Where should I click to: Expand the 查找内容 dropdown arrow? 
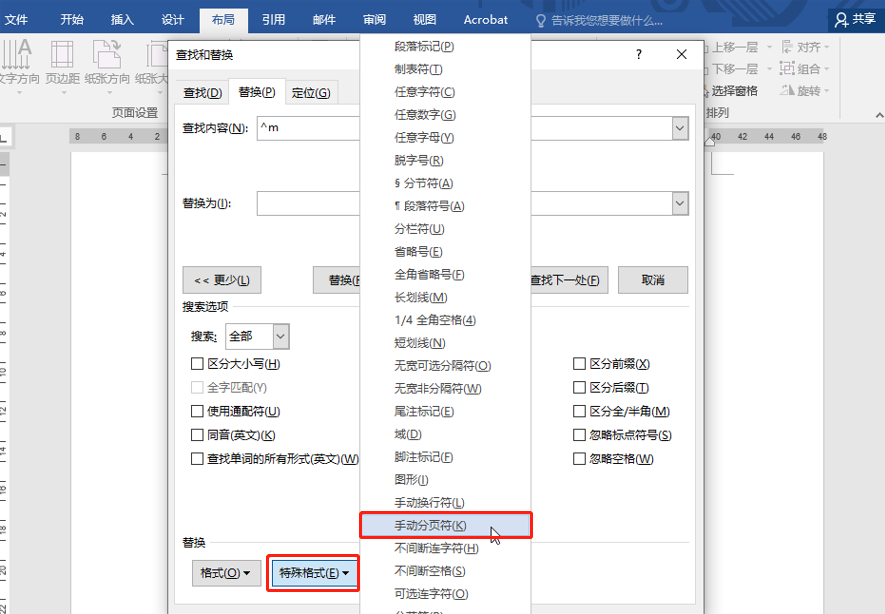(680, 128)
